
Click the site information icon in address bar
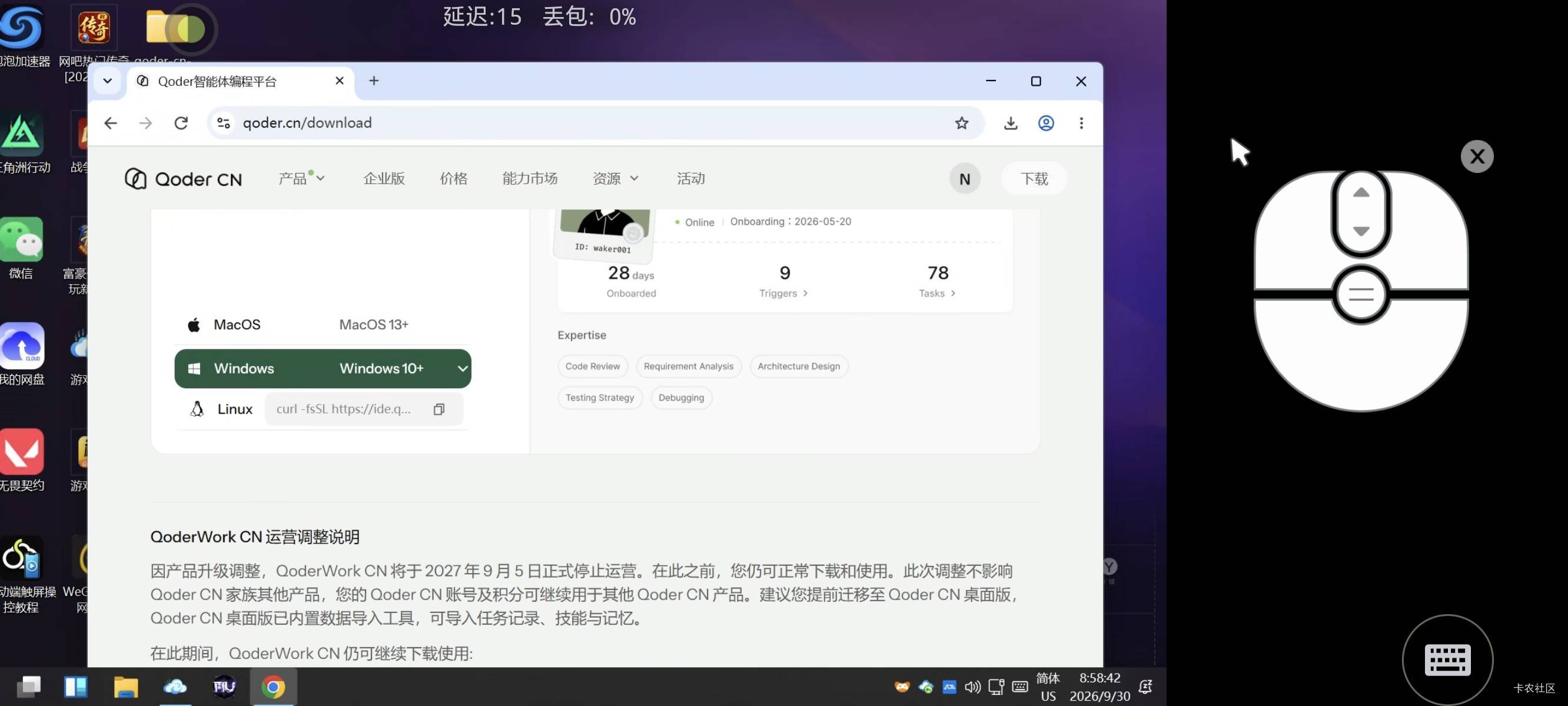tap(224, 123)
